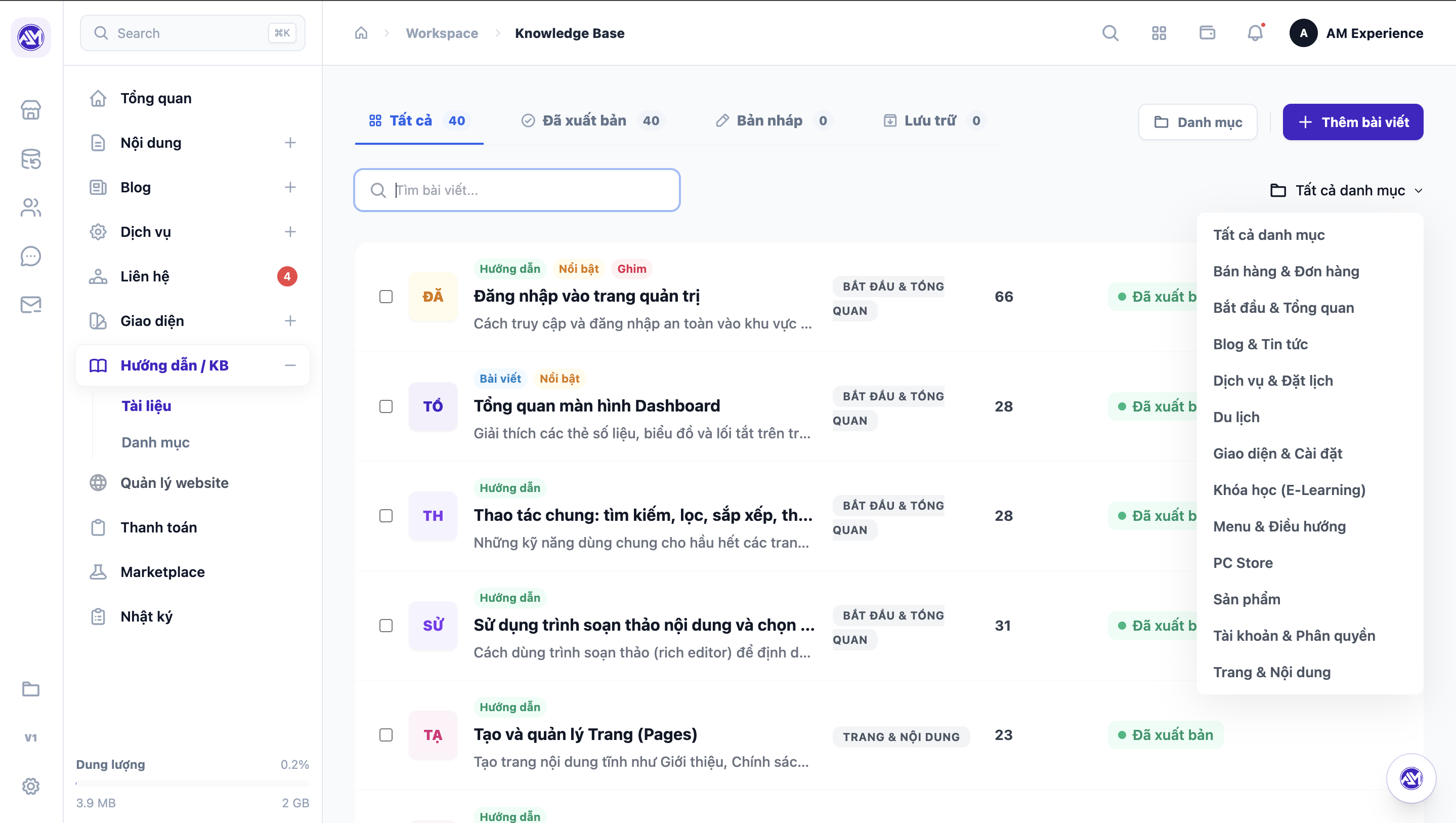Click the red badge 4 on Liên hệ
Screen dimensions: 1456x823
(287, 276)
